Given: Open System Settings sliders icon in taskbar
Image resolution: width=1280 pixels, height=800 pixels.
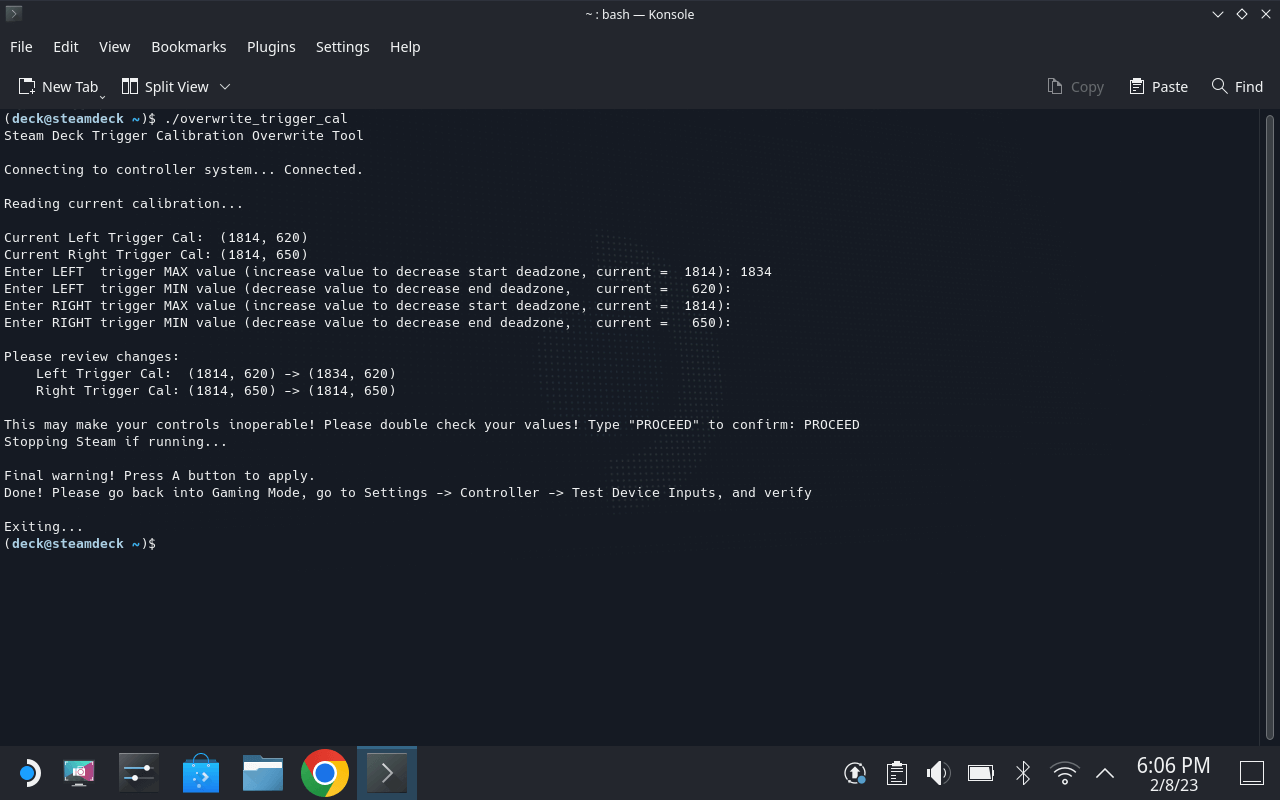Looking at the screenshot, I should pyautogui.click(x=138, y=773).
